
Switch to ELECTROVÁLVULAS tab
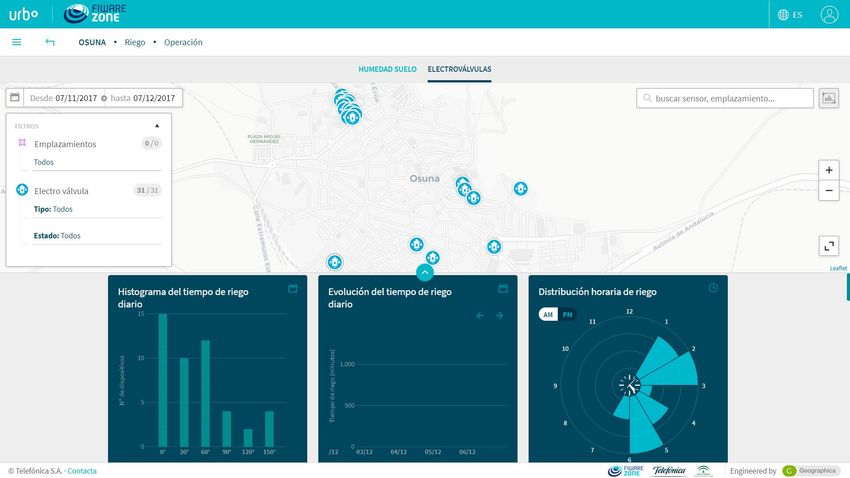[x=459, y=69]
